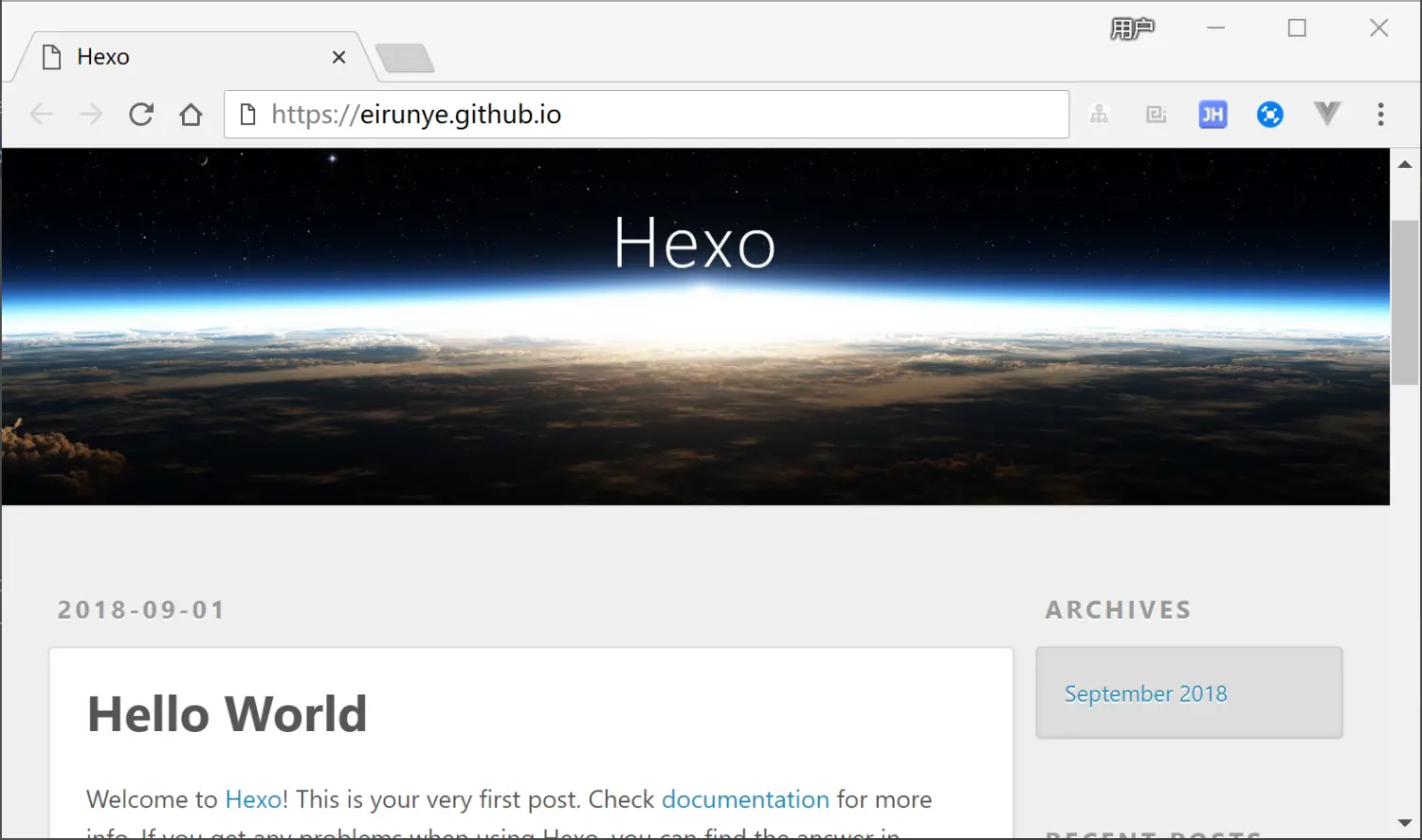Go back to the previous page
Screen dimensions: 1422x840
click(x=41, y=115)
